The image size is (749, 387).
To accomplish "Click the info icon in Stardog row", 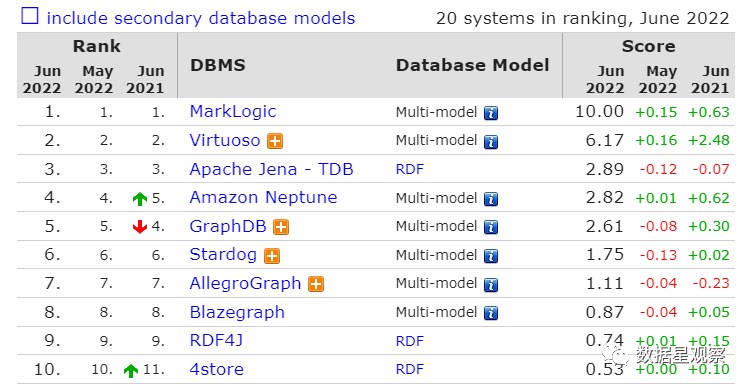I will tap(491, 257).
